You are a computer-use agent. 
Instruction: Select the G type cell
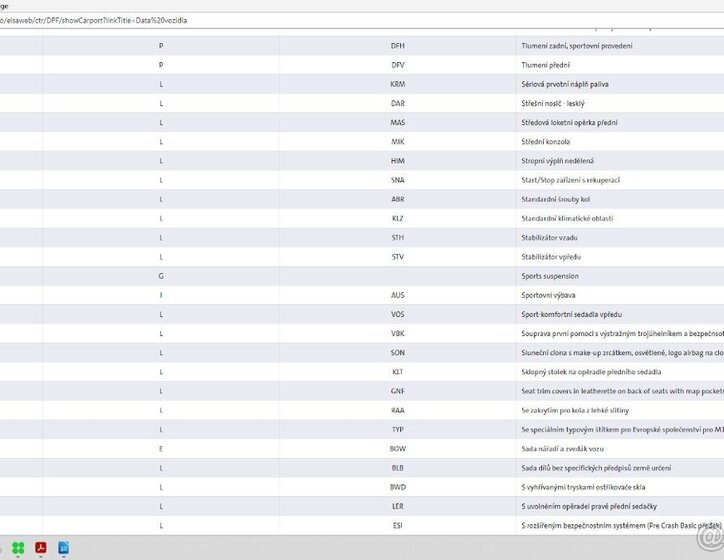[161, 276]
